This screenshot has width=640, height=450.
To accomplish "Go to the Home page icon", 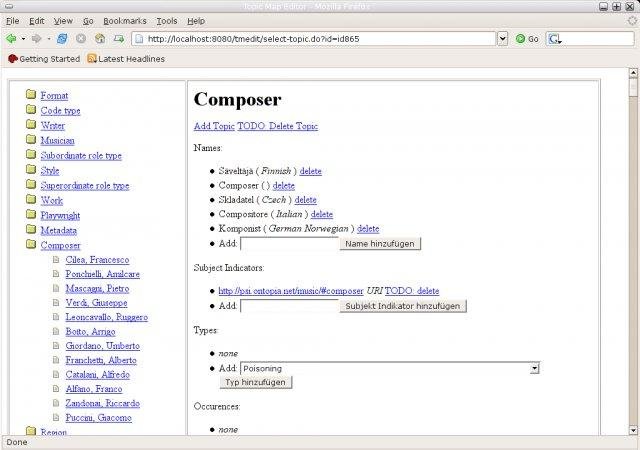I will (100, 39).
